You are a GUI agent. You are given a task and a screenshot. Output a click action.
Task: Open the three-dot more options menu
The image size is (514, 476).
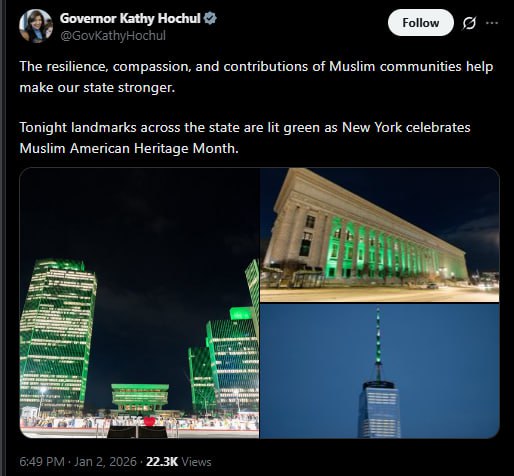coord(492,23)
